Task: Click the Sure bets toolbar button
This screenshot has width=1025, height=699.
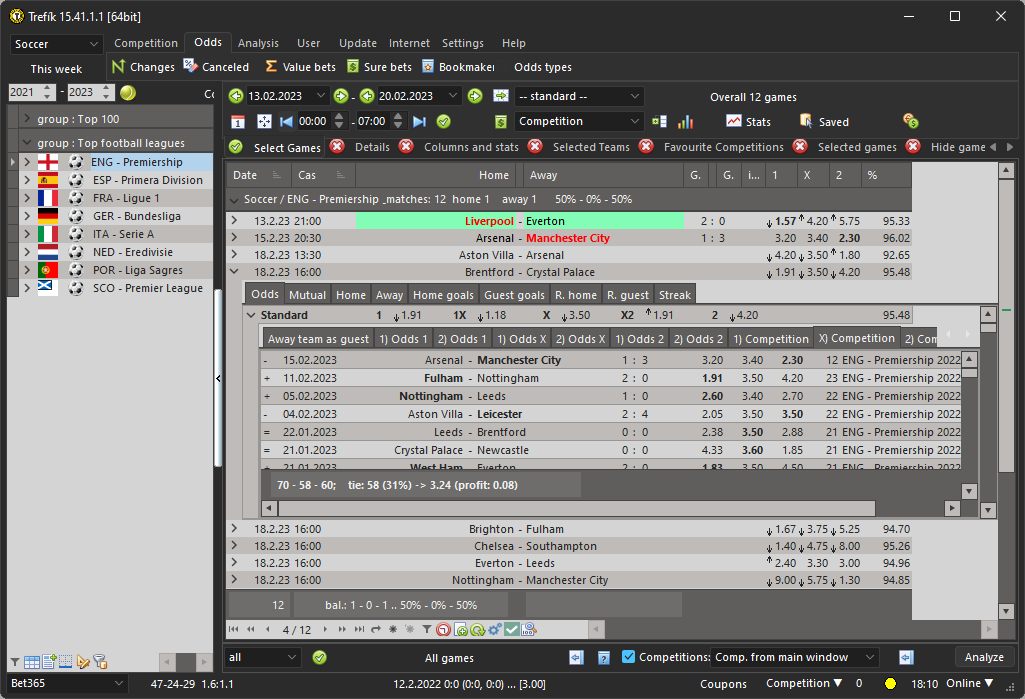Action: tap(379, 67)
